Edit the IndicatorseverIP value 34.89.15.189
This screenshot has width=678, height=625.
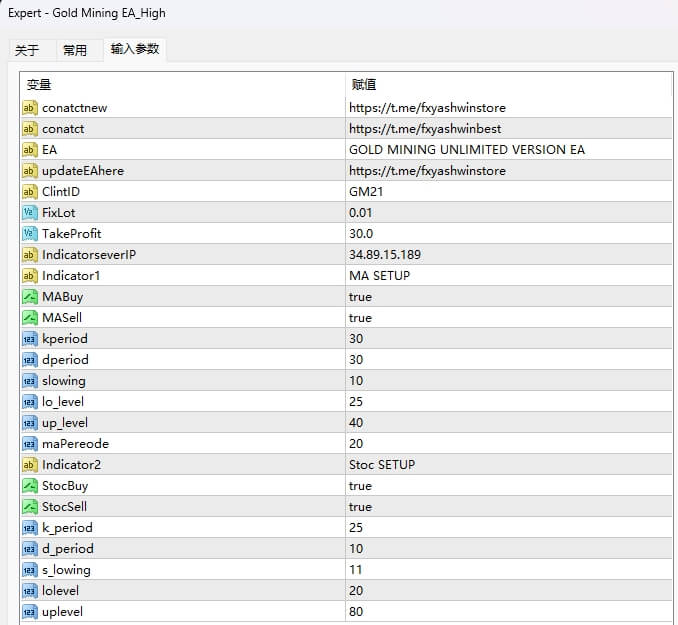click(385, 255)
